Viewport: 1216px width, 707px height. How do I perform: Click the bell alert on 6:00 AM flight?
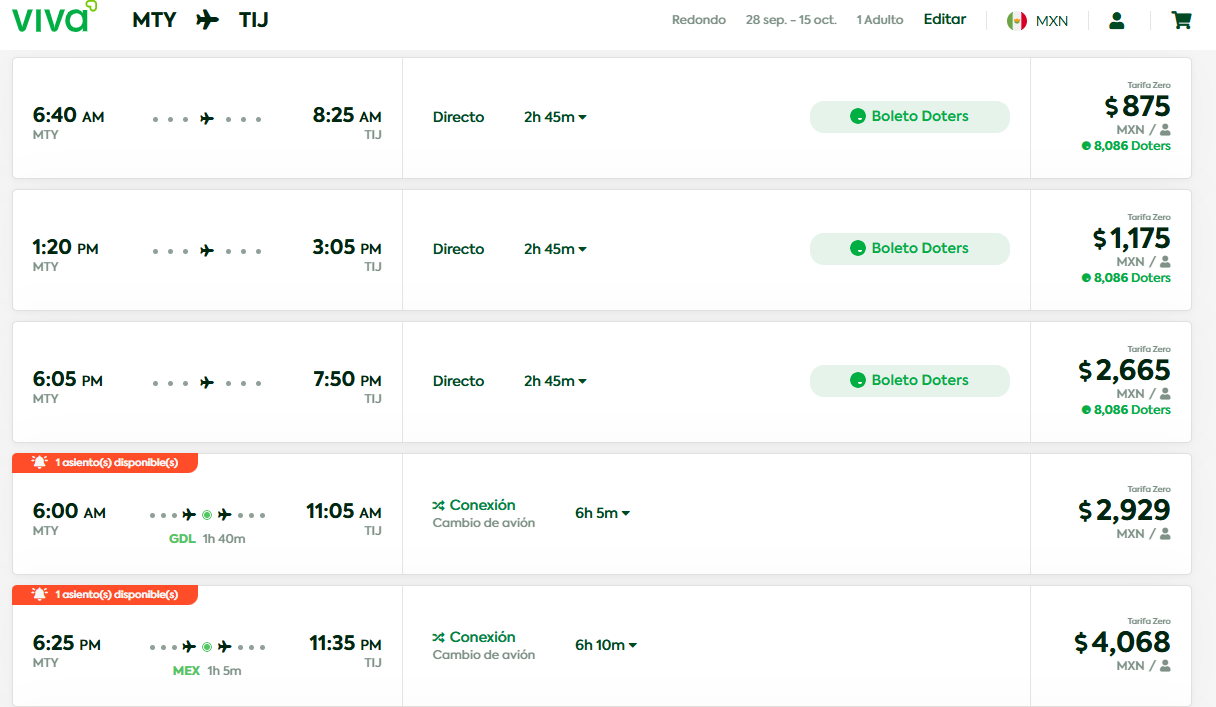point(40,462)
